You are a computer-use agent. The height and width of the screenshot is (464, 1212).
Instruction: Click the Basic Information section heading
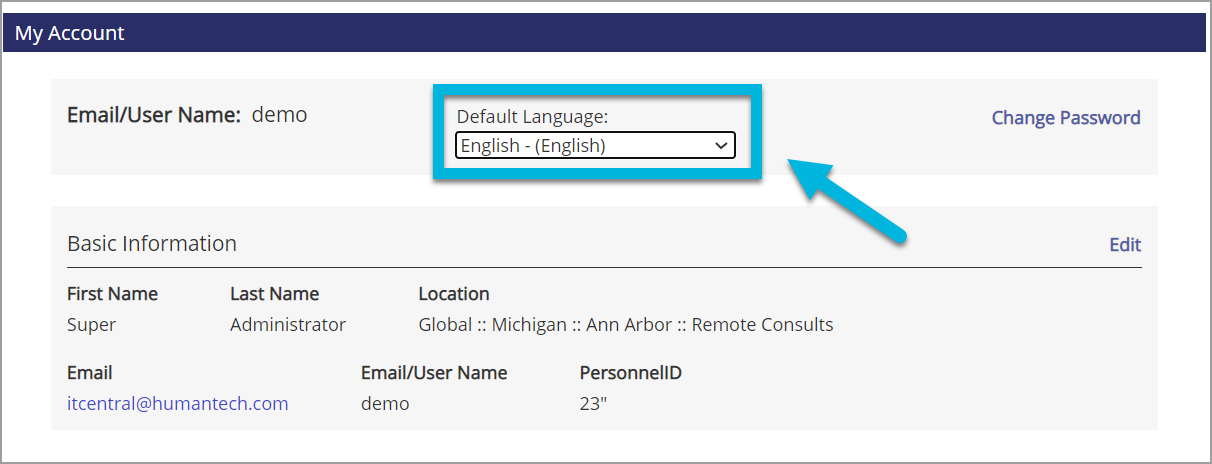[152, 244]
